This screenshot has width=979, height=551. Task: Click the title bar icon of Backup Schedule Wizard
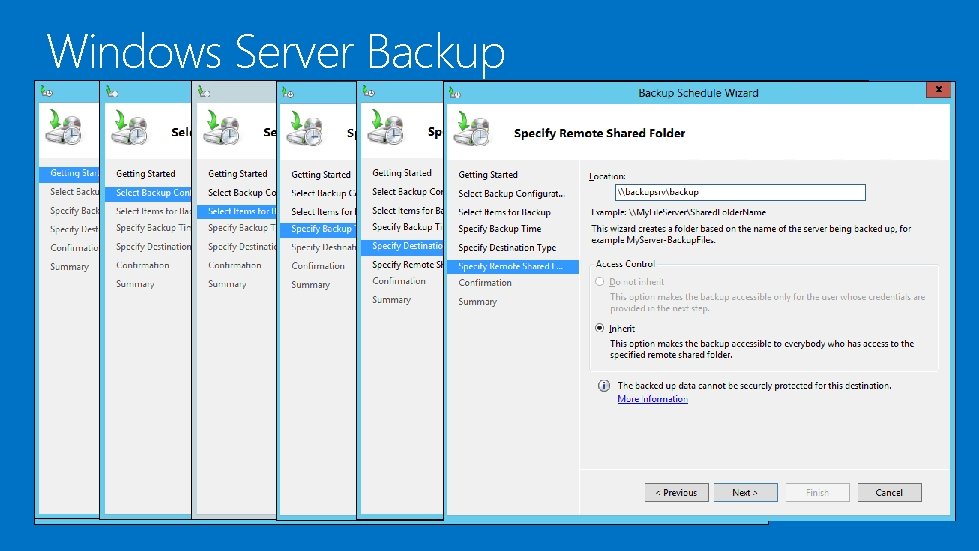455,93
